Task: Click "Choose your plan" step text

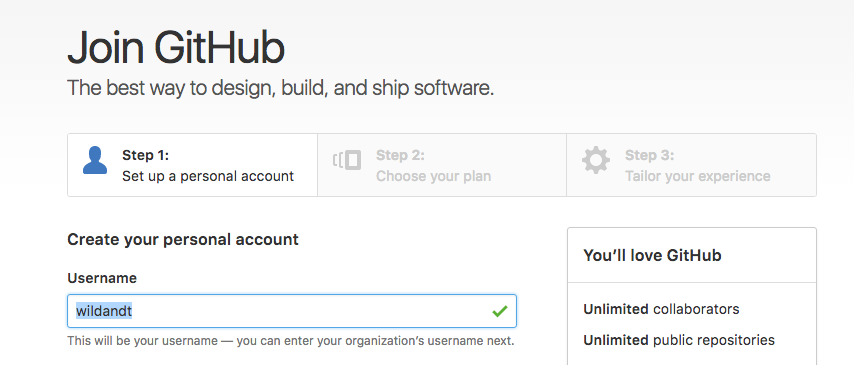Action: pos(434,177)
